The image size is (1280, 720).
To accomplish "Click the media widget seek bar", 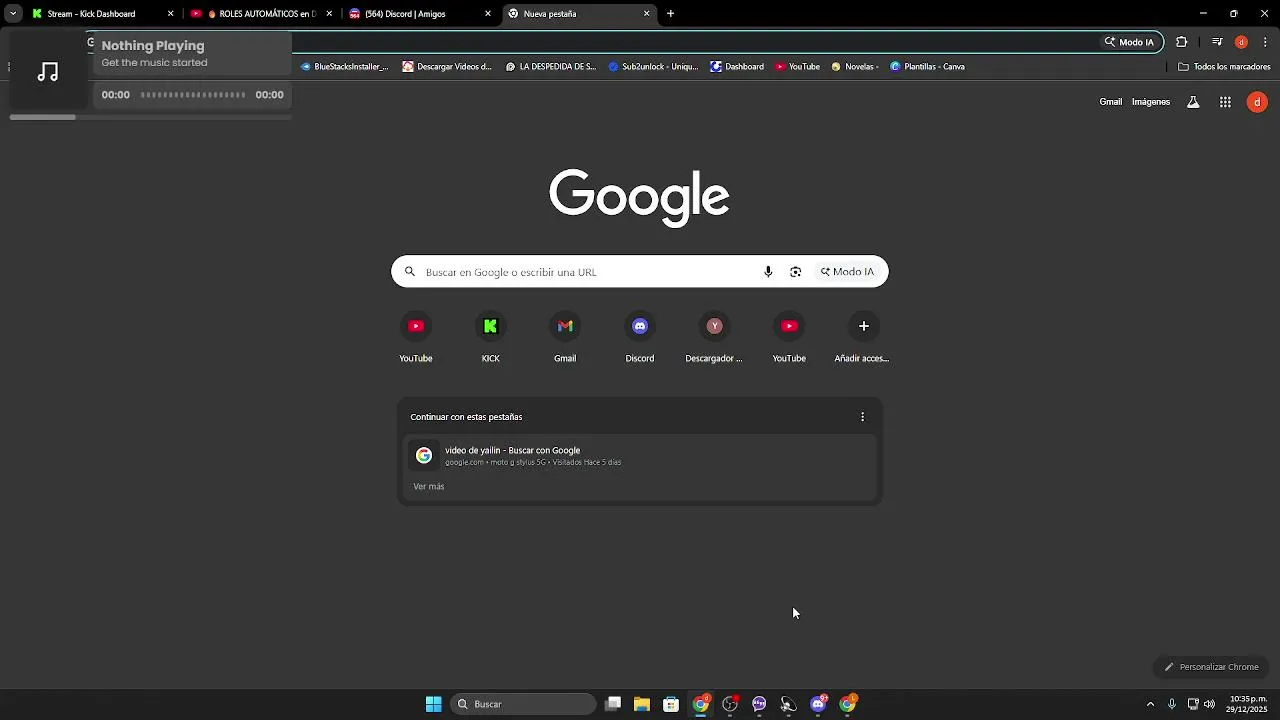I will point(193,95).
